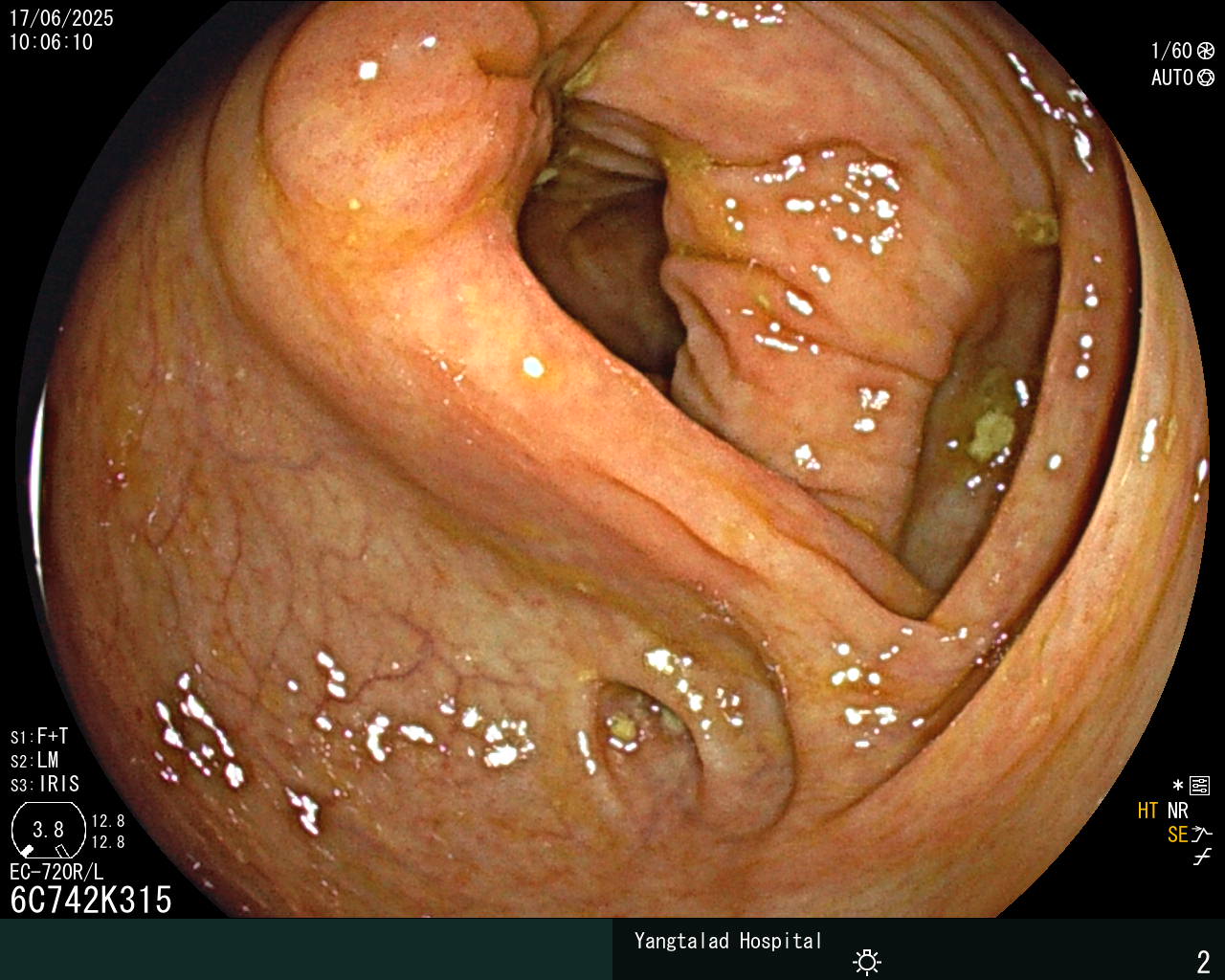Select the S1: F+T switch assignment

pyautogui.click(x=39, y=736)
